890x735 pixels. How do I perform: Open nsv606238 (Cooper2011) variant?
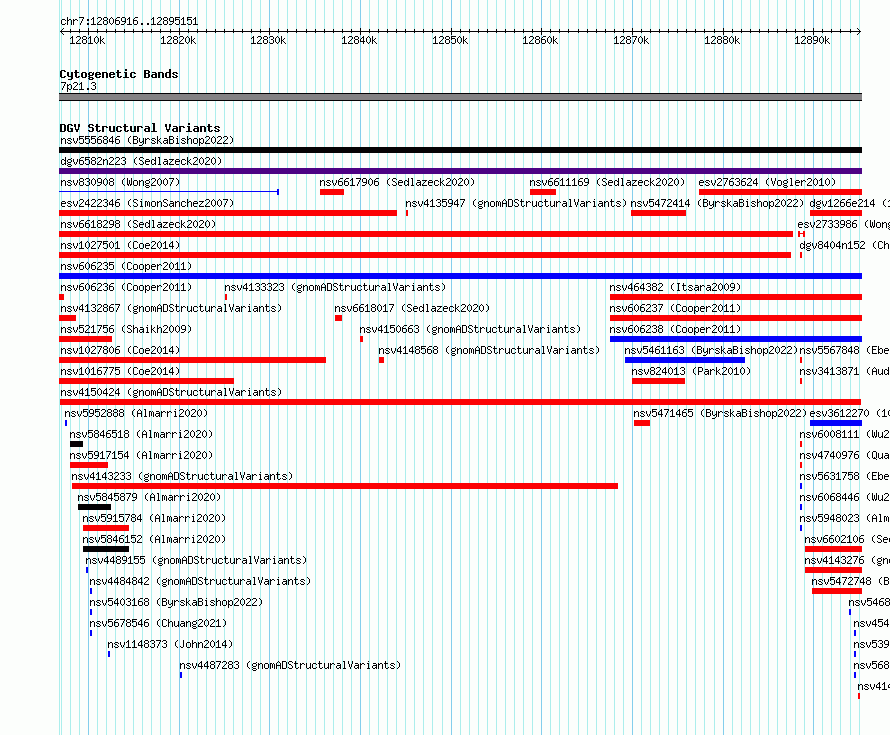(x=675, y=329)
